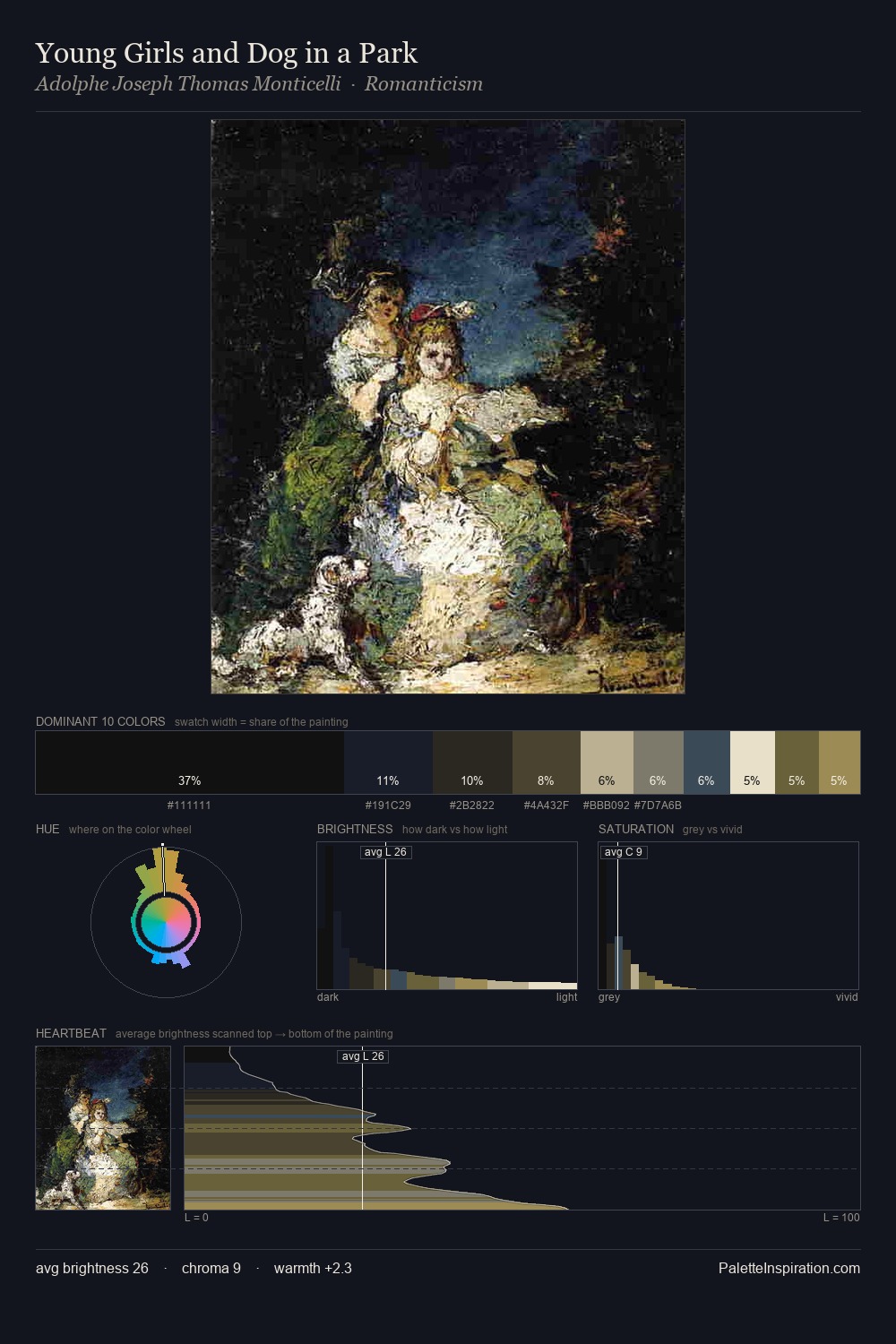Click the 'SATURATION' section heading
Image resolution: width=896 pixels, height=1344 pixels.
pyautogui.click(x=636, y=829)
